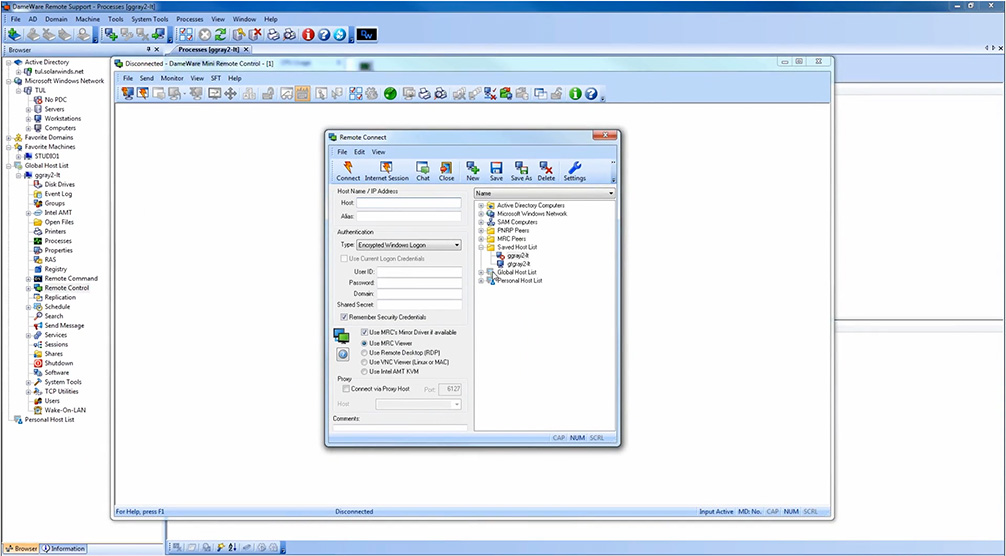The image size is (1006, 556).
Task: Click blue question mark icon in Mini Remote Control toolbar
Action: (591, 94)
